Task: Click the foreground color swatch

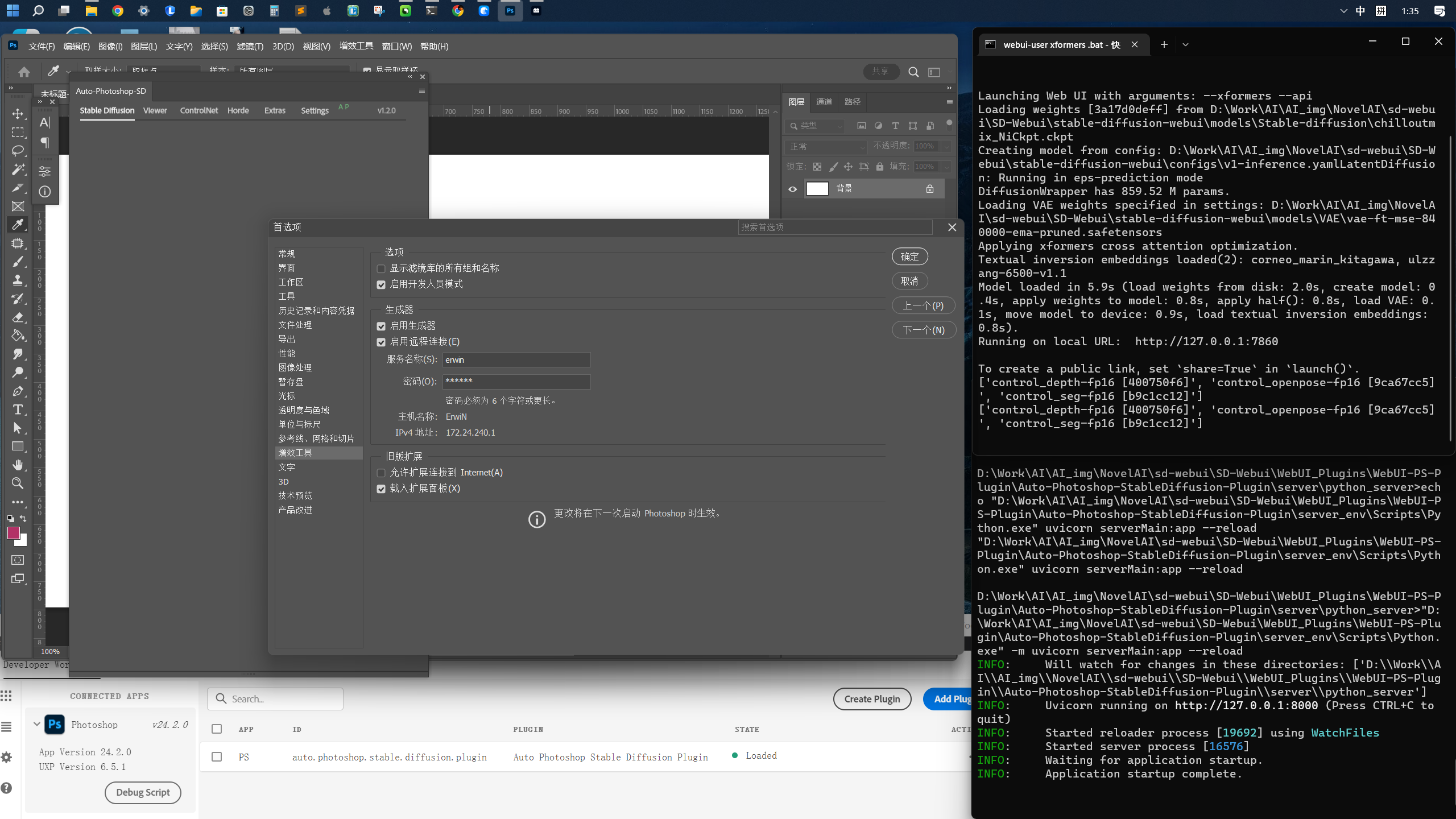Action: (13, 533)
